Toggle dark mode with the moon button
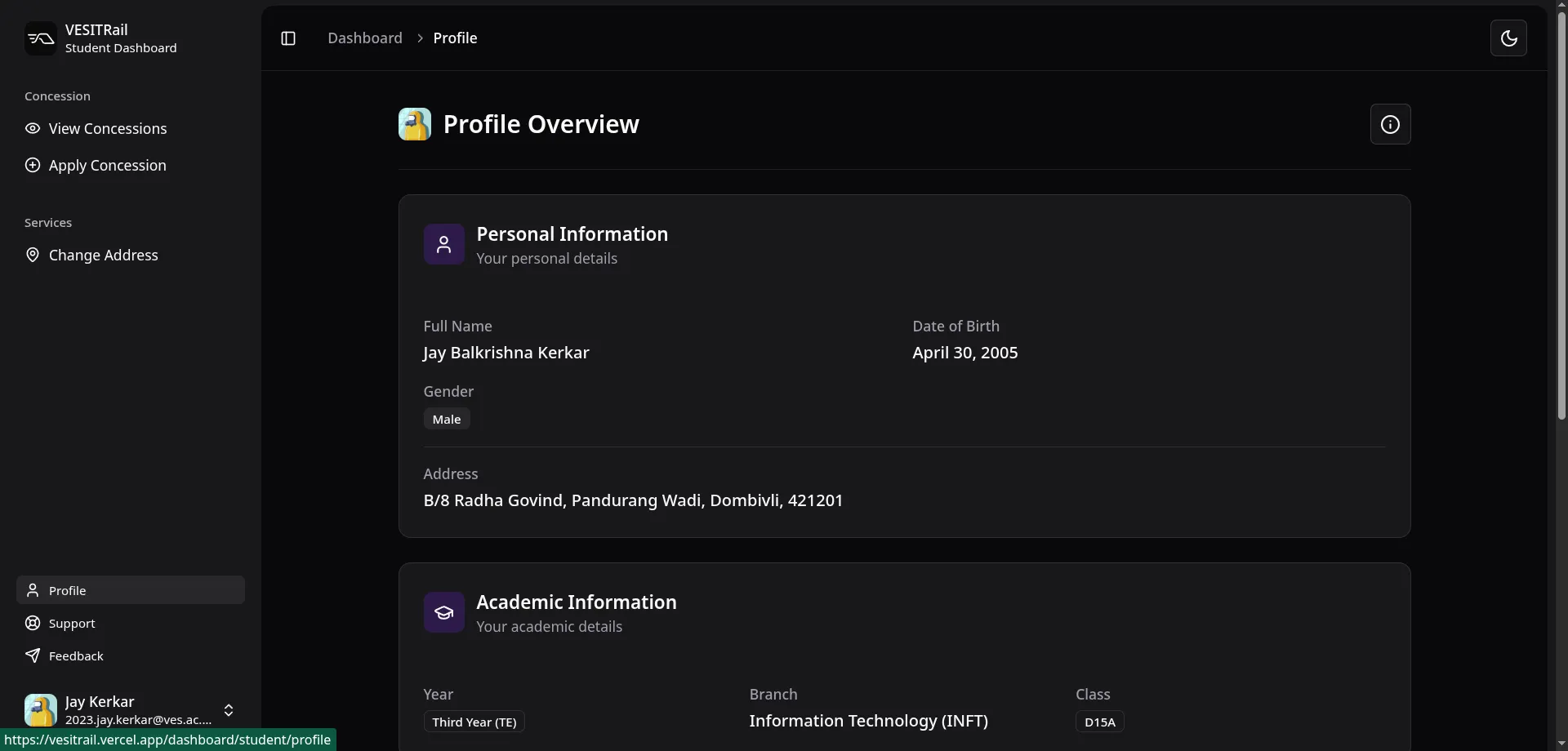 coord(1508,38)
